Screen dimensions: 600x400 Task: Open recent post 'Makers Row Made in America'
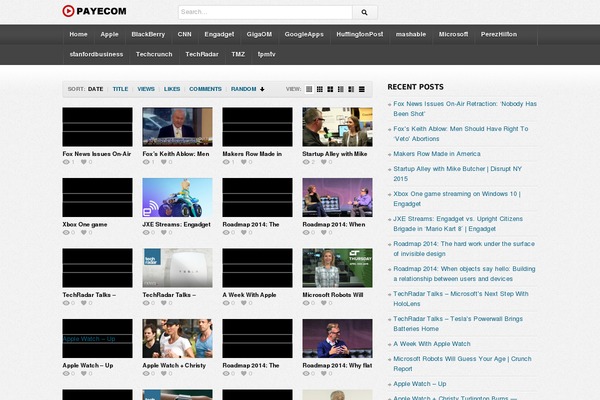pyautogui.click(x=437, y=154)
